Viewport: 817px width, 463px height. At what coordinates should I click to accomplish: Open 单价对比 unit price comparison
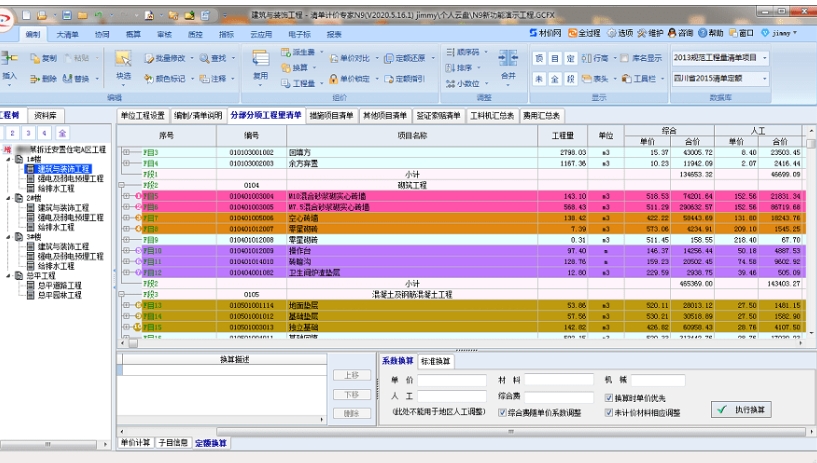pyautogui.click(x=349, y=58)
